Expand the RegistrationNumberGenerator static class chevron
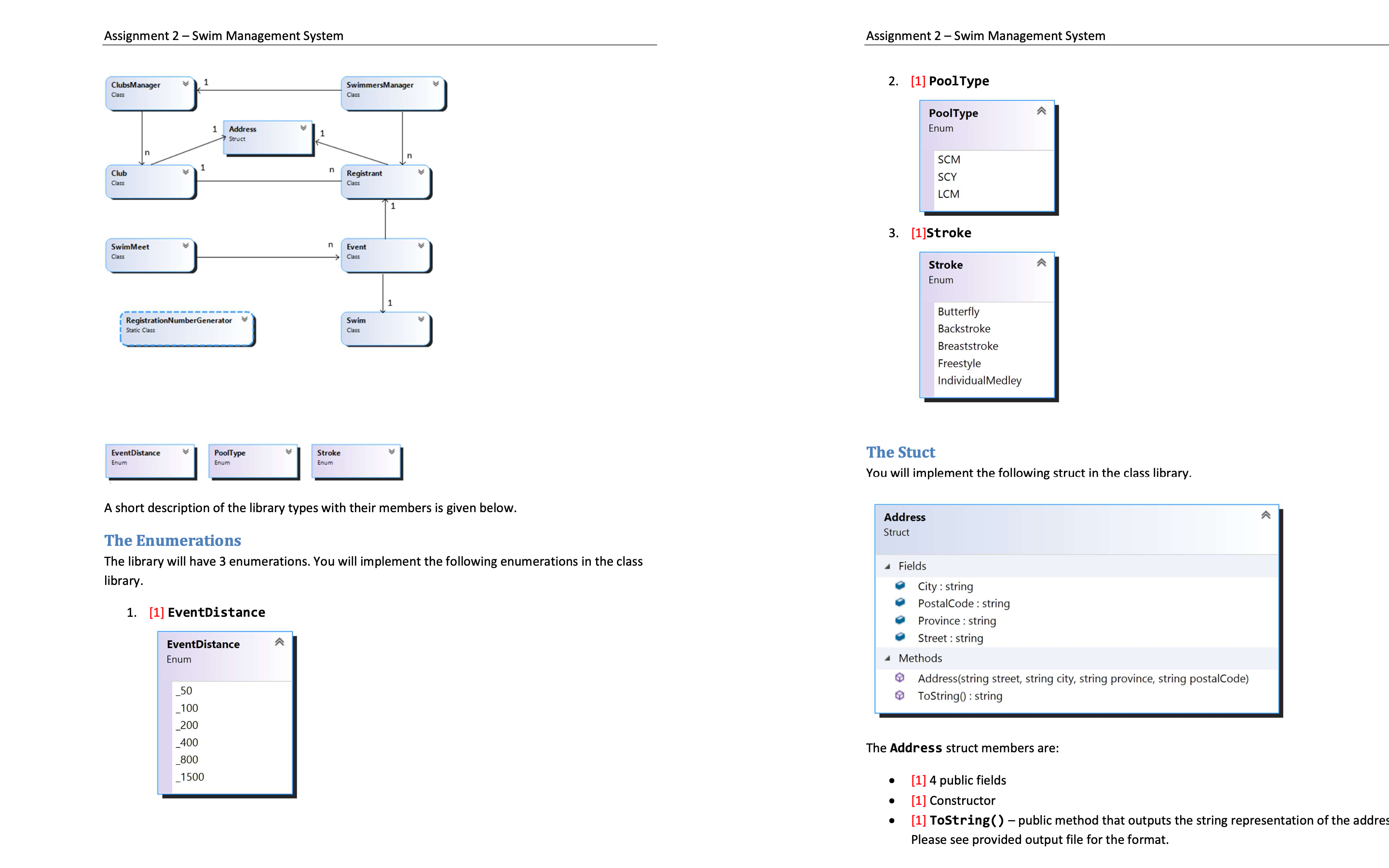Image resolution: width=1389 pixels, height=868 pixels. coord(245,319)
